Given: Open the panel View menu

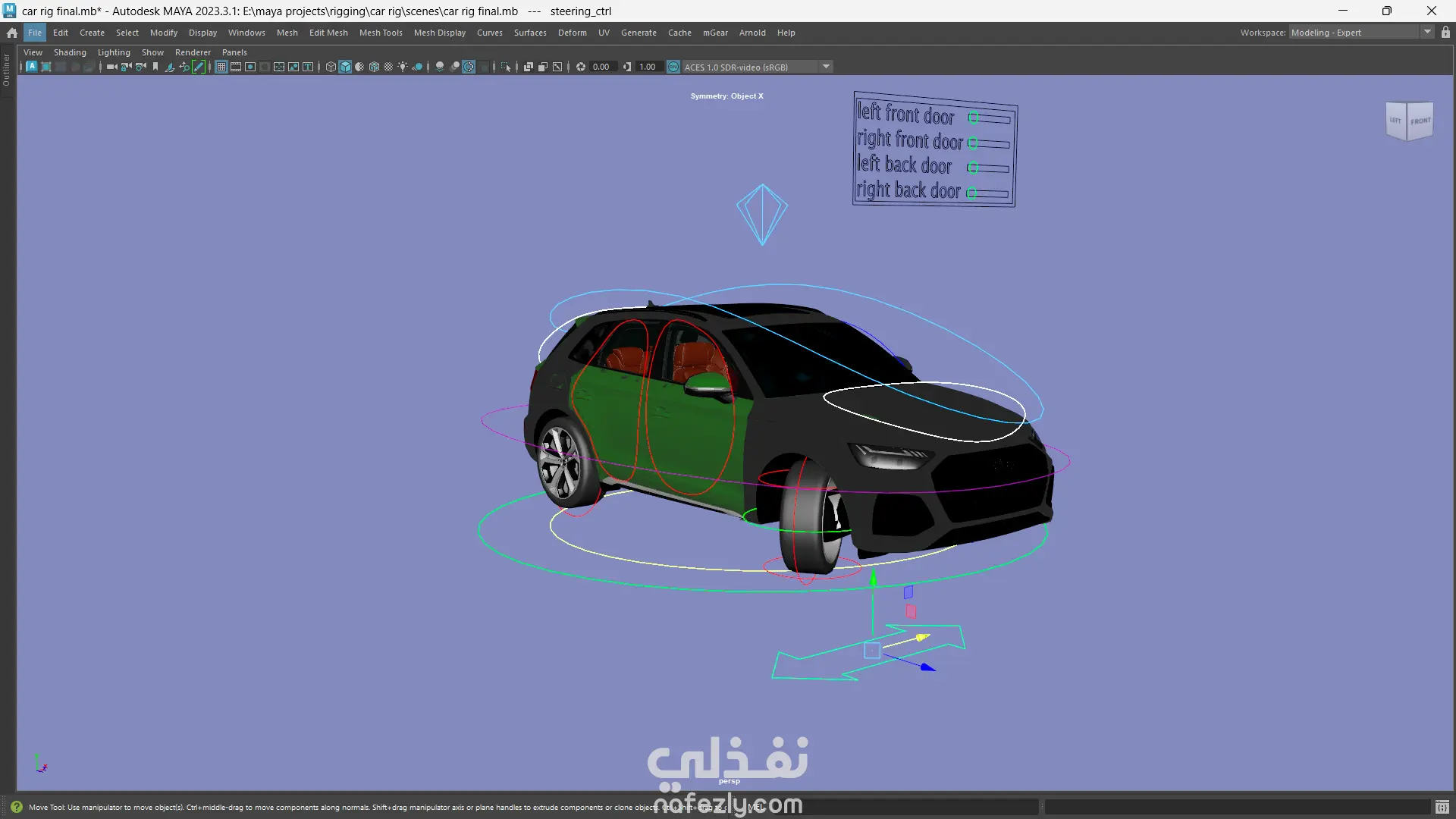Looking at the screenshot, I should 33,52.
